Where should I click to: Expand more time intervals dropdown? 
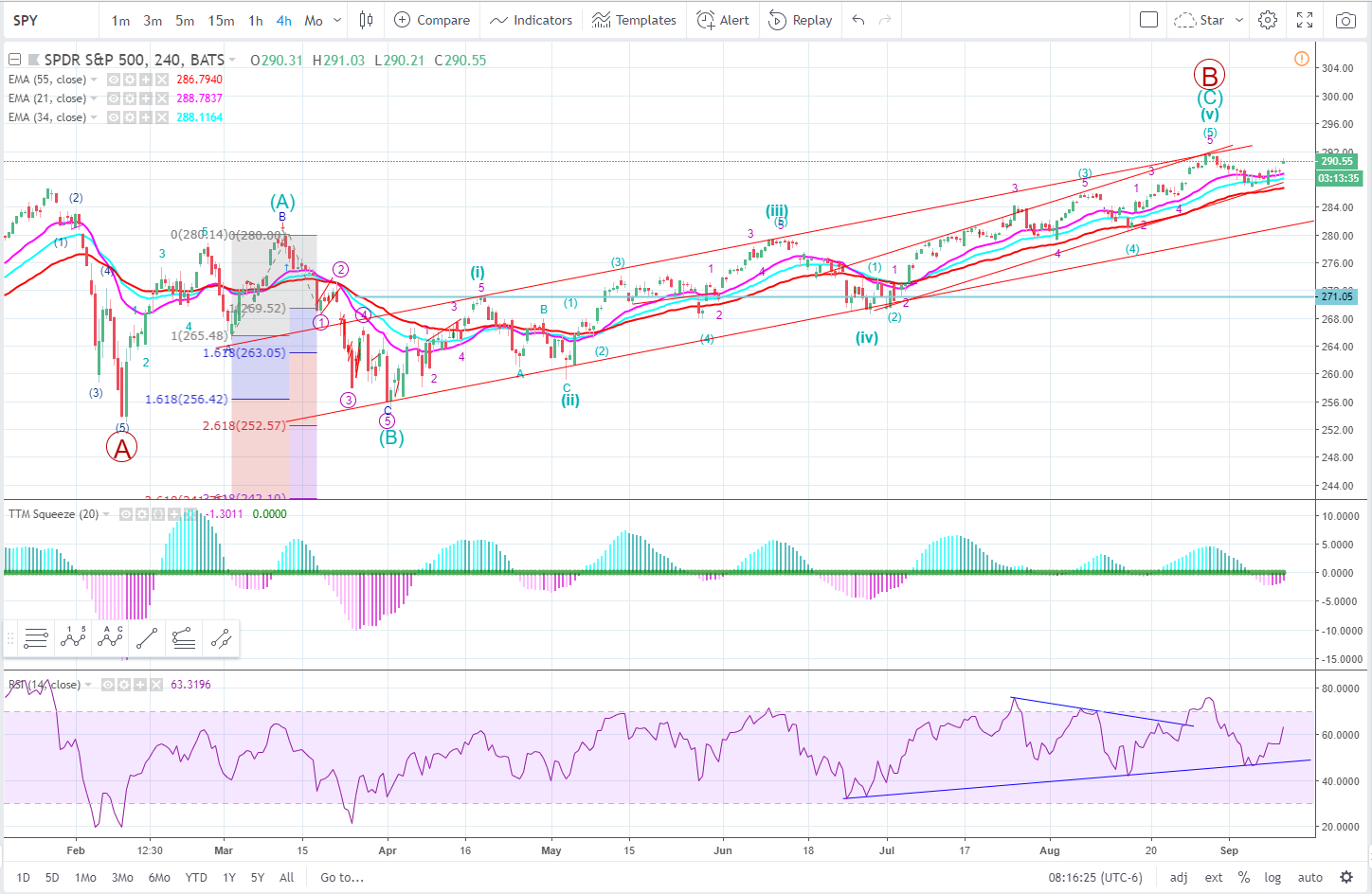[339, 20]
